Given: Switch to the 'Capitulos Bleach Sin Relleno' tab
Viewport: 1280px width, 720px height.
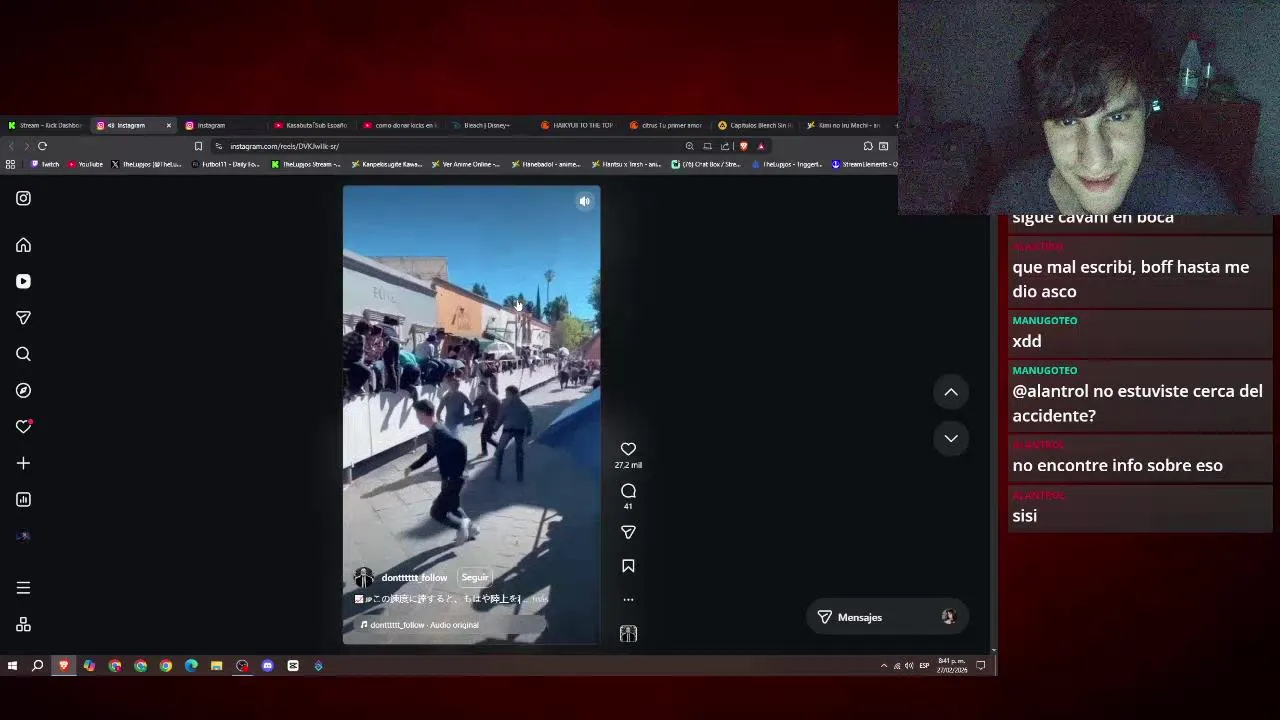Looking at the screenshot, I should tap(756, 125).
